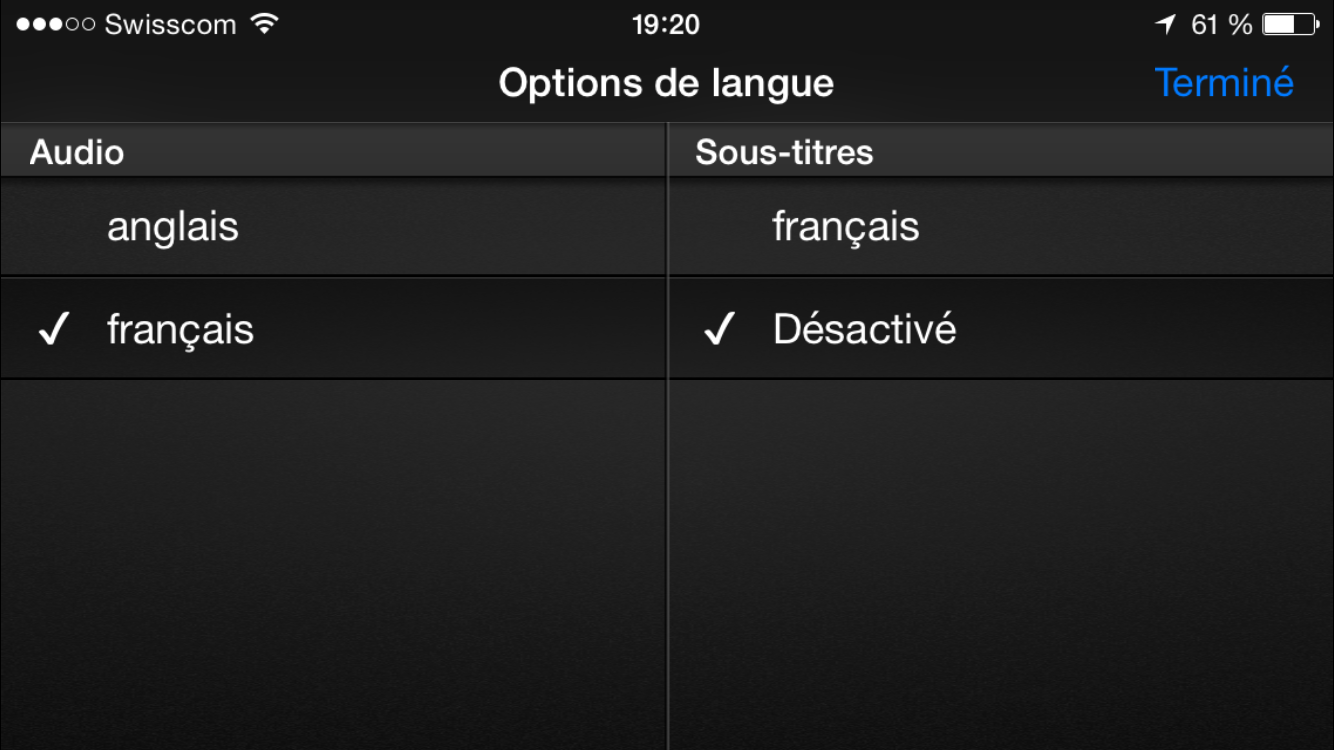Tap the 19:20 clock
The width and height of the screenshot is (1334, 750).
coord(666,24)
